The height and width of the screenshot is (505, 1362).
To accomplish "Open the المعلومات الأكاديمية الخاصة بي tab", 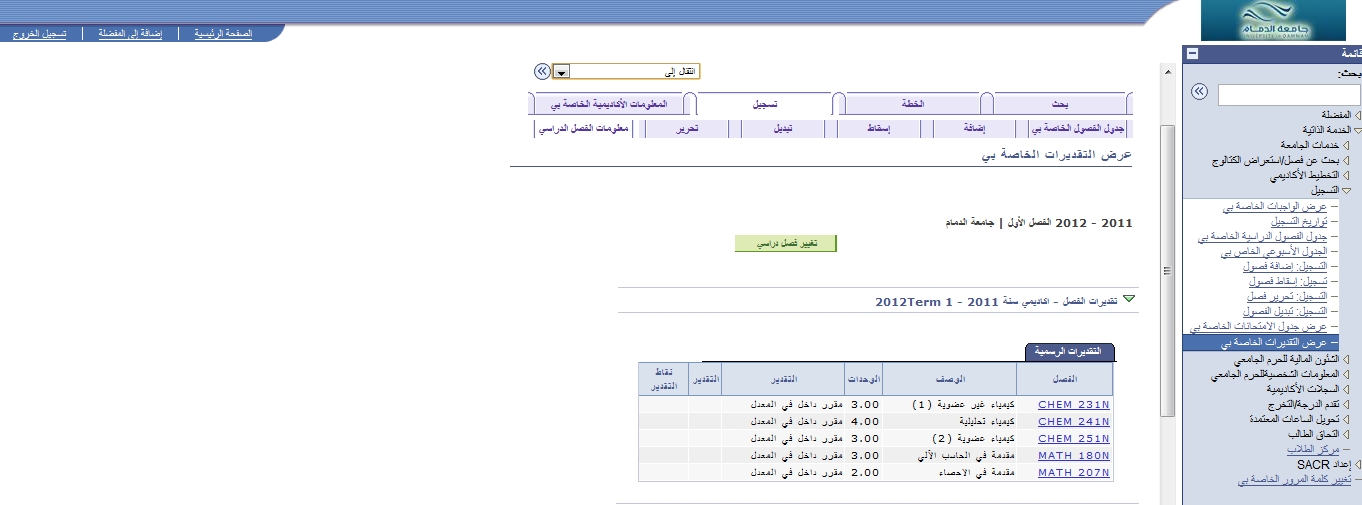I will pyautogui.click(x=609, y=103).
